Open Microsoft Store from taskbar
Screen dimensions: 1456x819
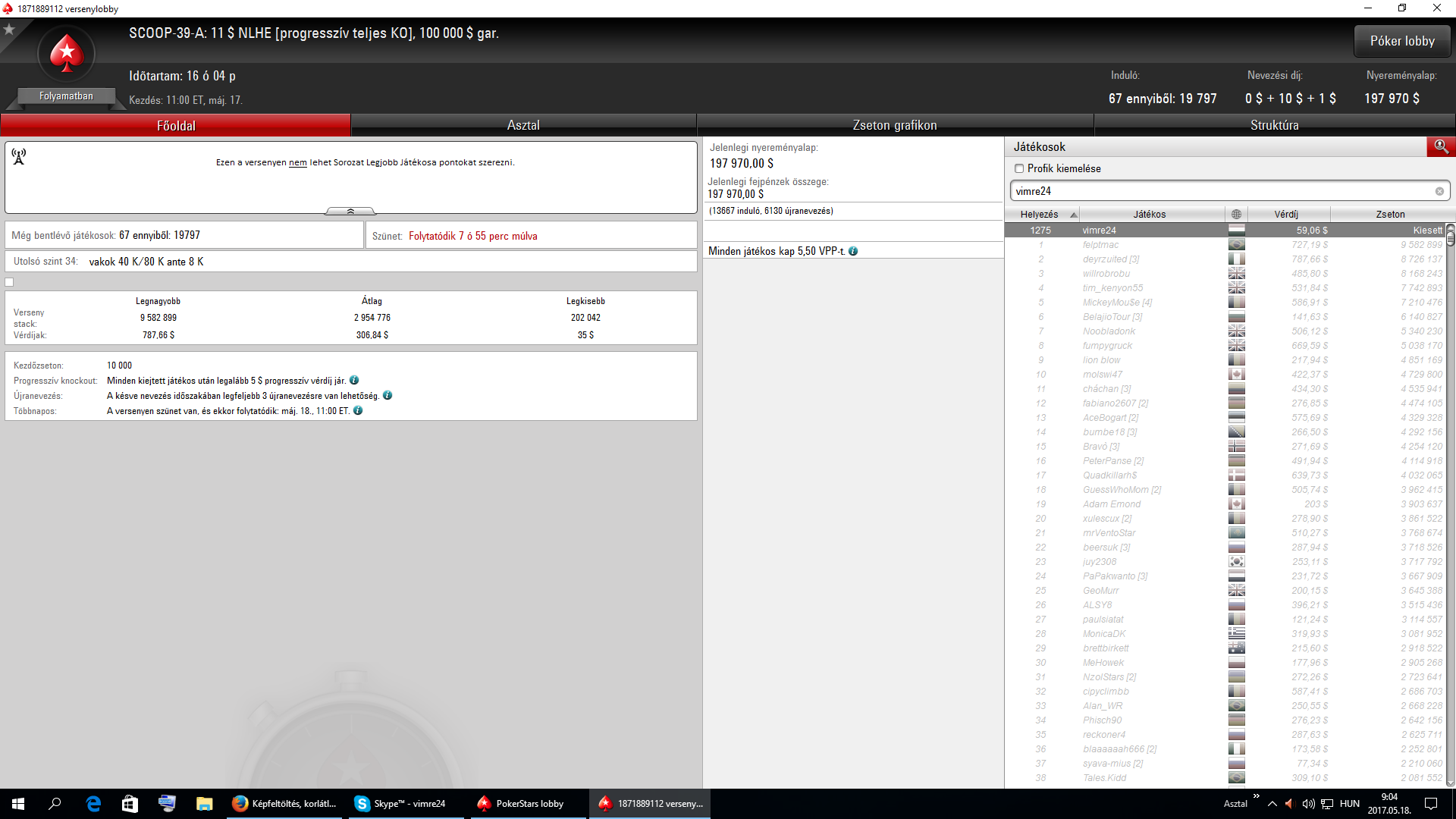130,804
